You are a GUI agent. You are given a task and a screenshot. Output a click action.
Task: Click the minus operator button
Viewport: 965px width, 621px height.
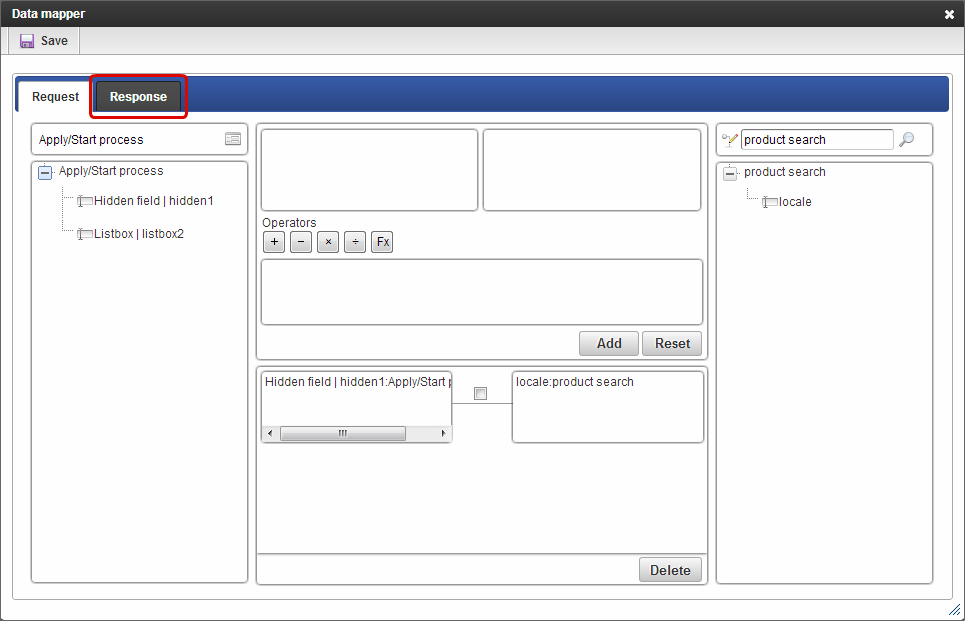pos(301,242)
